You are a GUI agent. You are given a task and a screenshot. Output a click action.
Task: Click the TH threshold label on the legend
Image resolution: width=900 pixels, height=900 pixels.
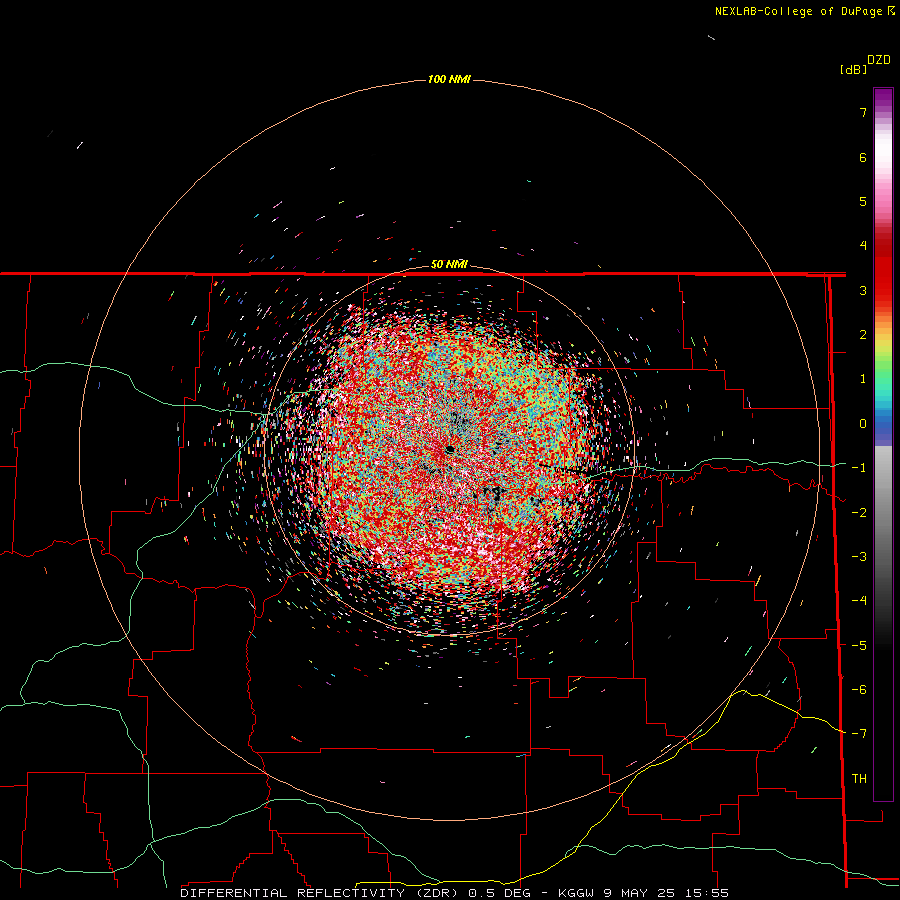tap(859, 779)
